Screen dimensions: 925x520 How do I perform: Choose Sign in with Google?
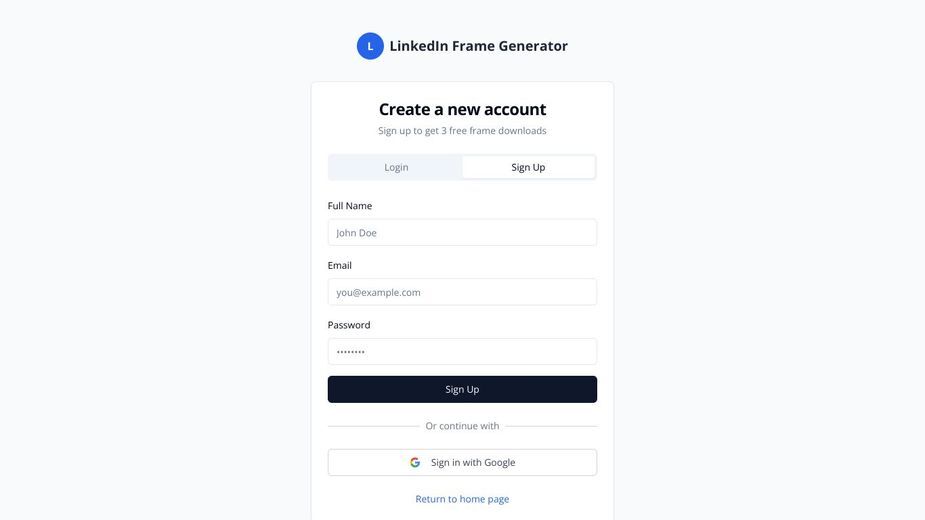[x=462, y=463]
